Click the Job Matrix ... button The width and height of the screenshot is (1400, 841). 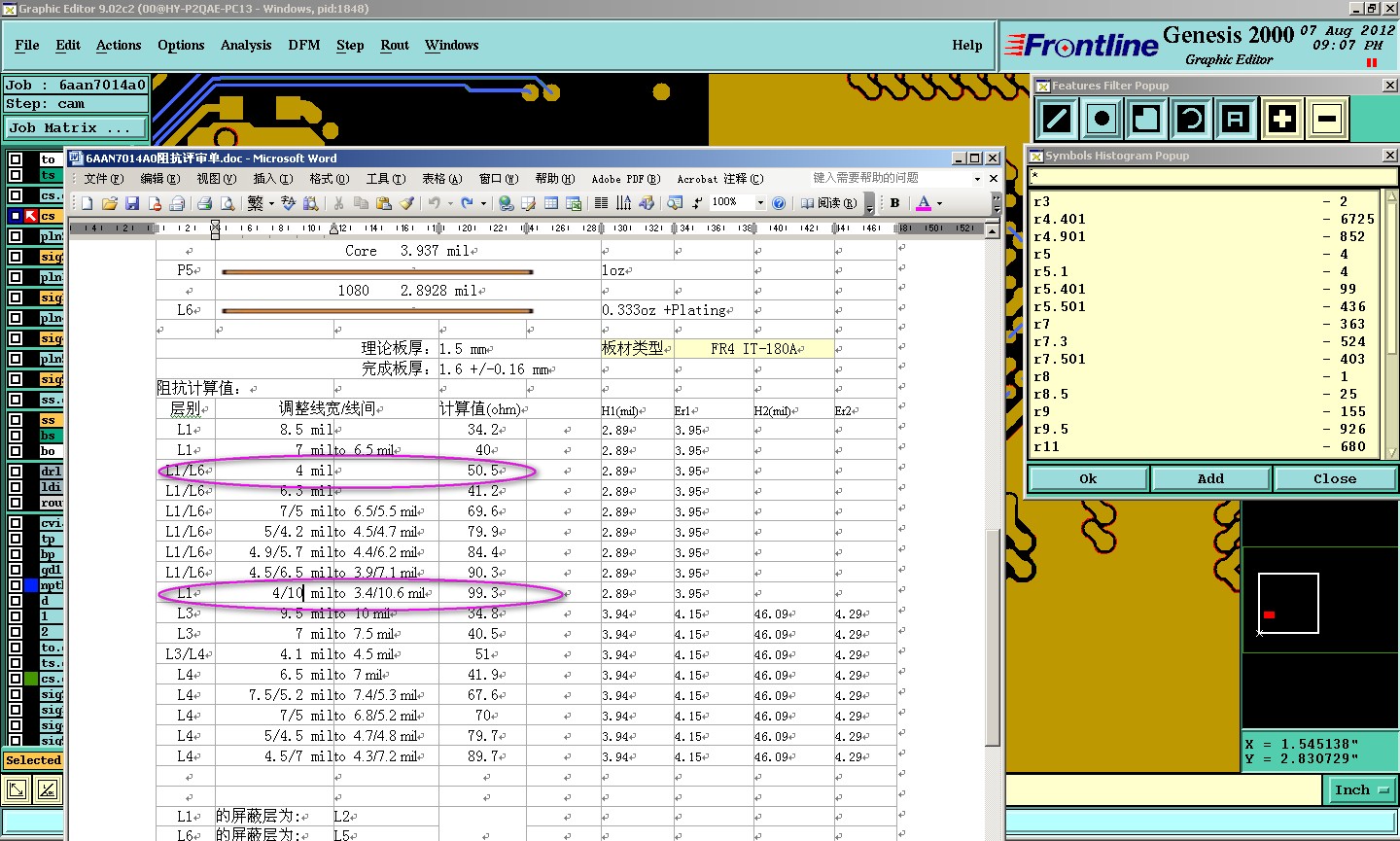coord(76,127)
